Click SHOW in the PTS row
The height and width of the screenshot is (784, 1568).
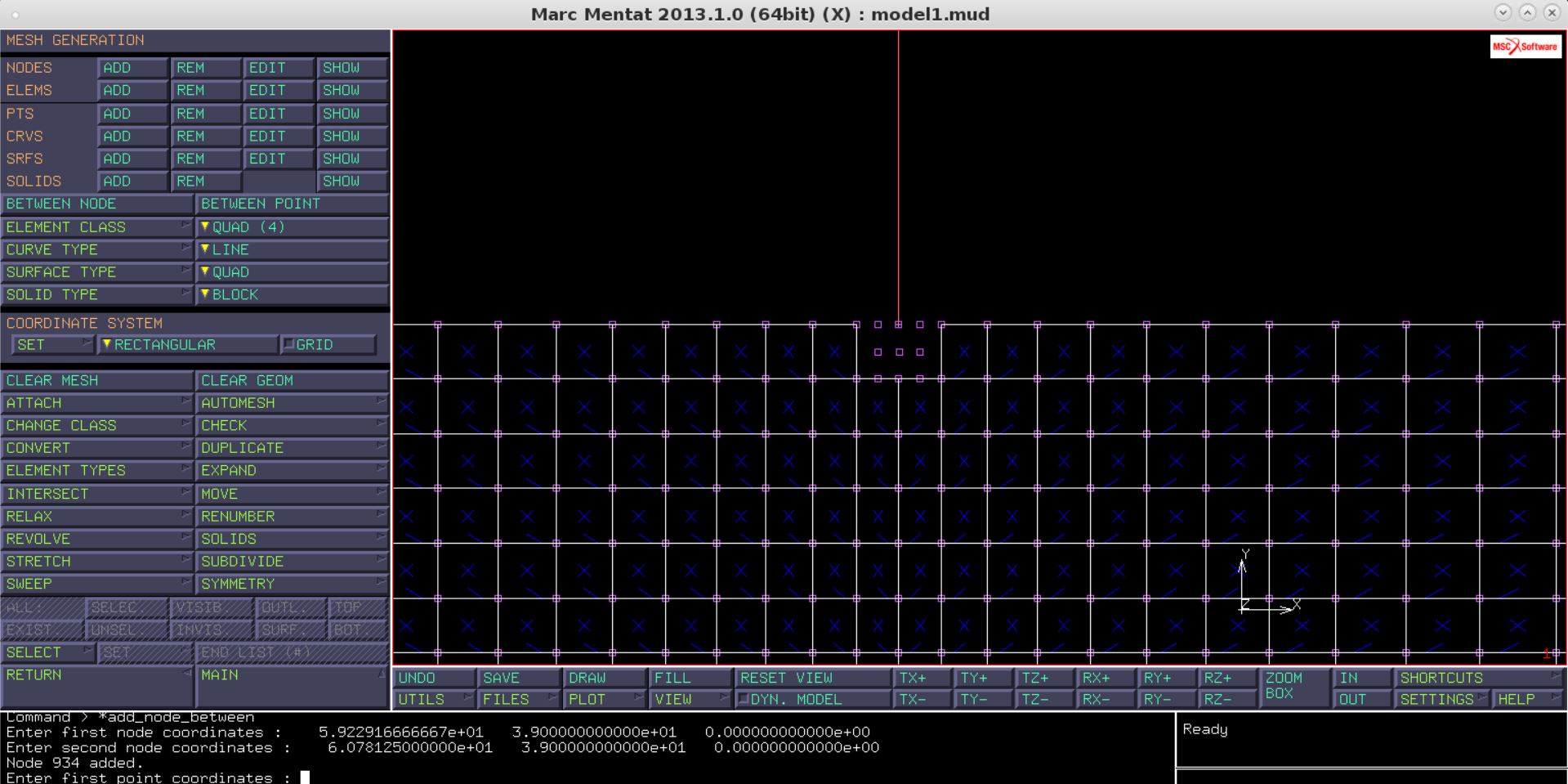point(351,114)
